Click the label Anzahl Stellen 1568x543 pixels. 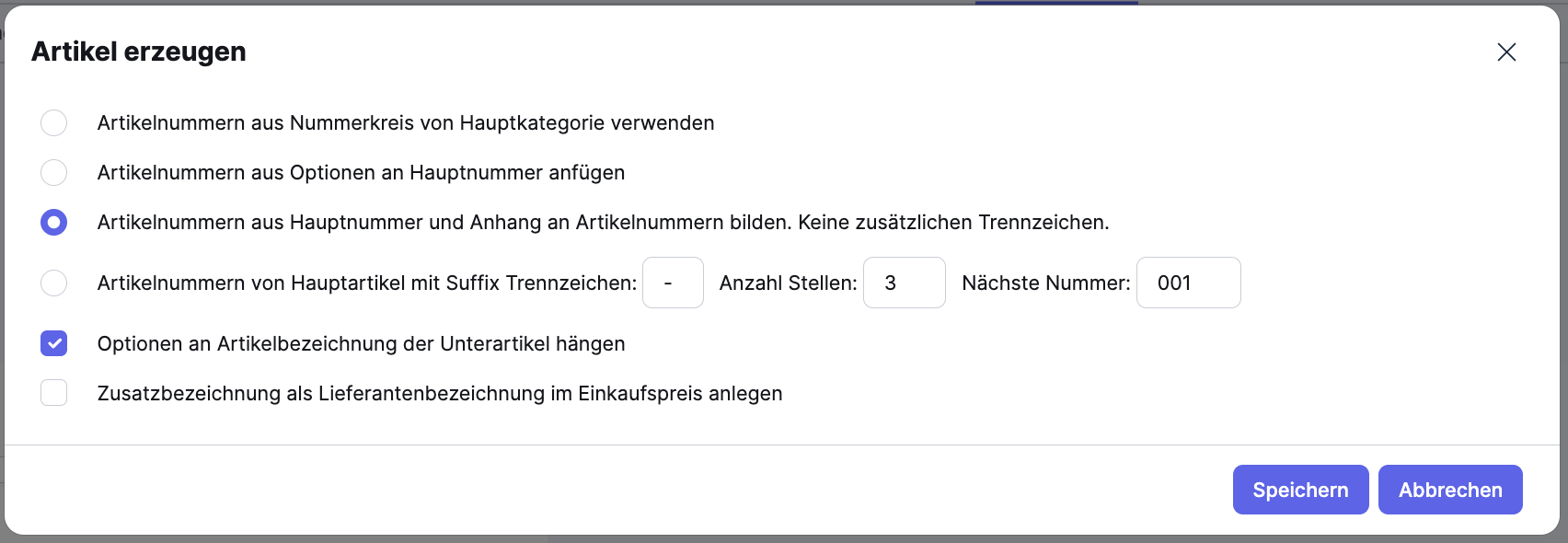(788, 283)
